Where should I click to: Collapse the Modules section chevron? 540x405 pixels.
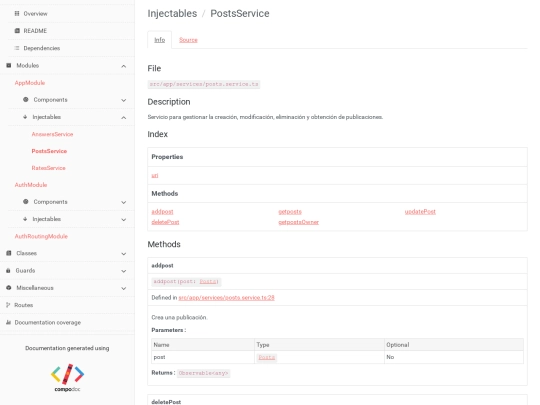[124, 66]
